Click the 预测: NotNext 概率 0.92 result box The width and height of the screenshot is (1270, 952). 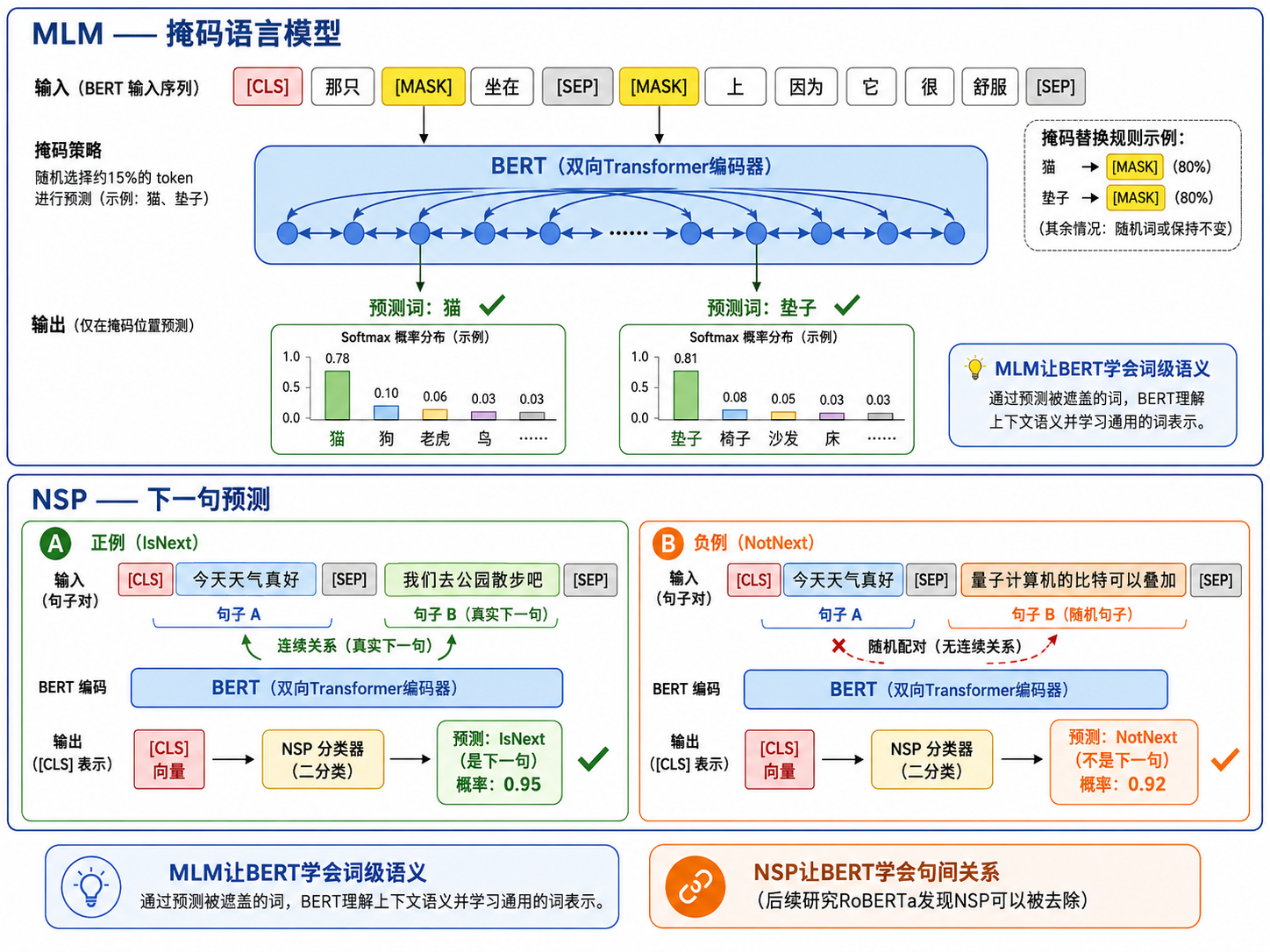[x=1124, y=762]
